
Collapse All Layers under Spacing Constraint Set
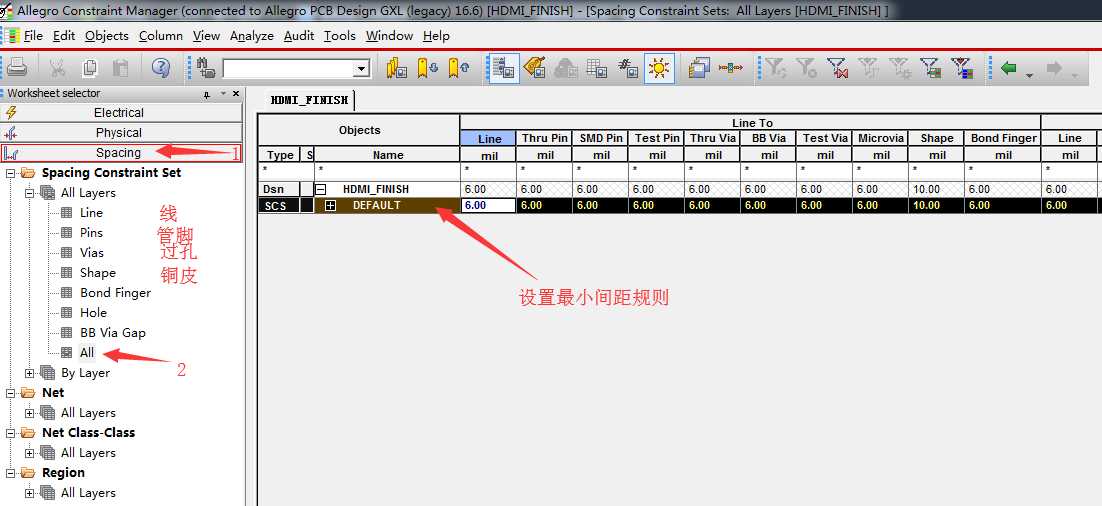coord(30,193)
